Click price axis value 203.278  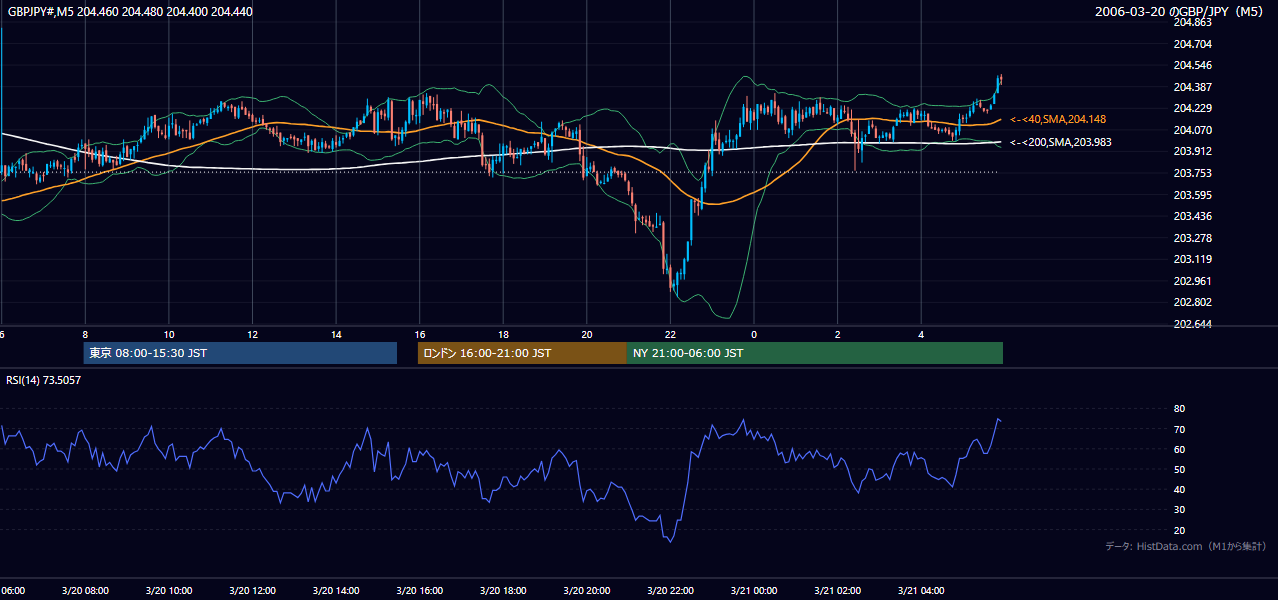(1191, 238)
